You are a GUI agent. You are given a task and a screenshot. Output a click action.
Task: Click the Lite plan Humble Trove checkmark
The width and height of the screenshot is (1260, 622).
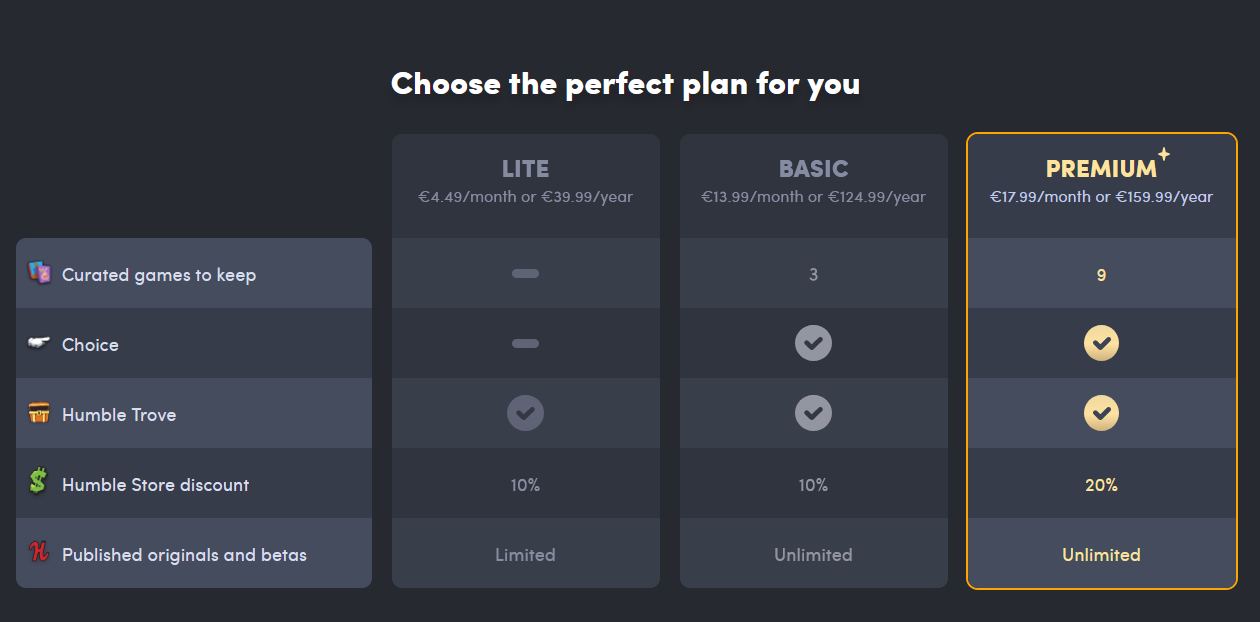(x=525, y=413)
